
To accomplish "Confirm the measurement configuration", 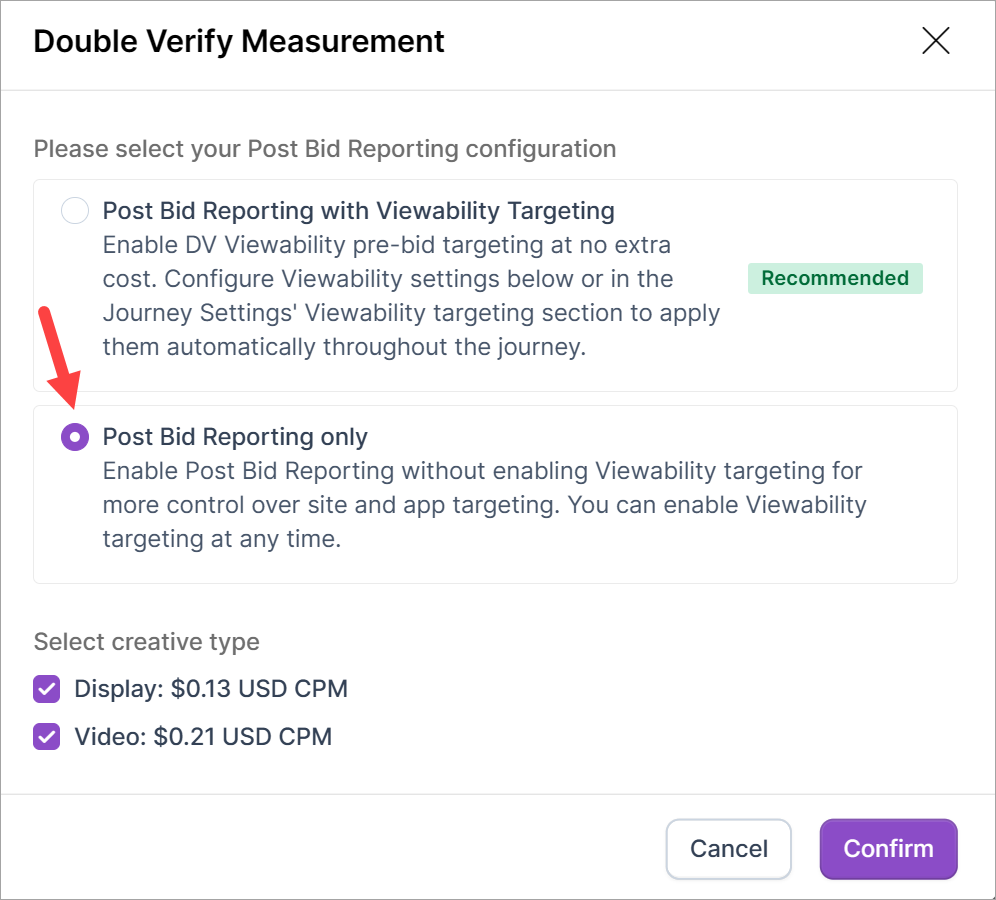I will click(888, 849).
